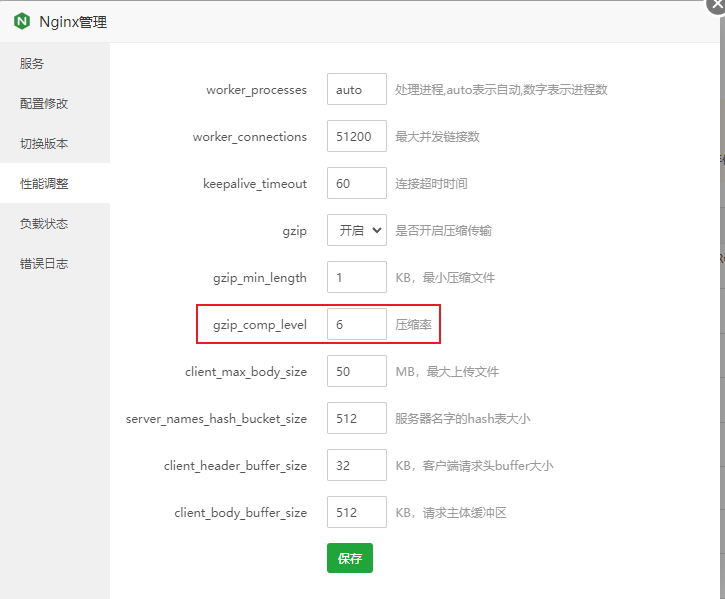Switch to the 配置修改 tab
Image resolution: width=725 pixels, height=599 pixels.
44,104
